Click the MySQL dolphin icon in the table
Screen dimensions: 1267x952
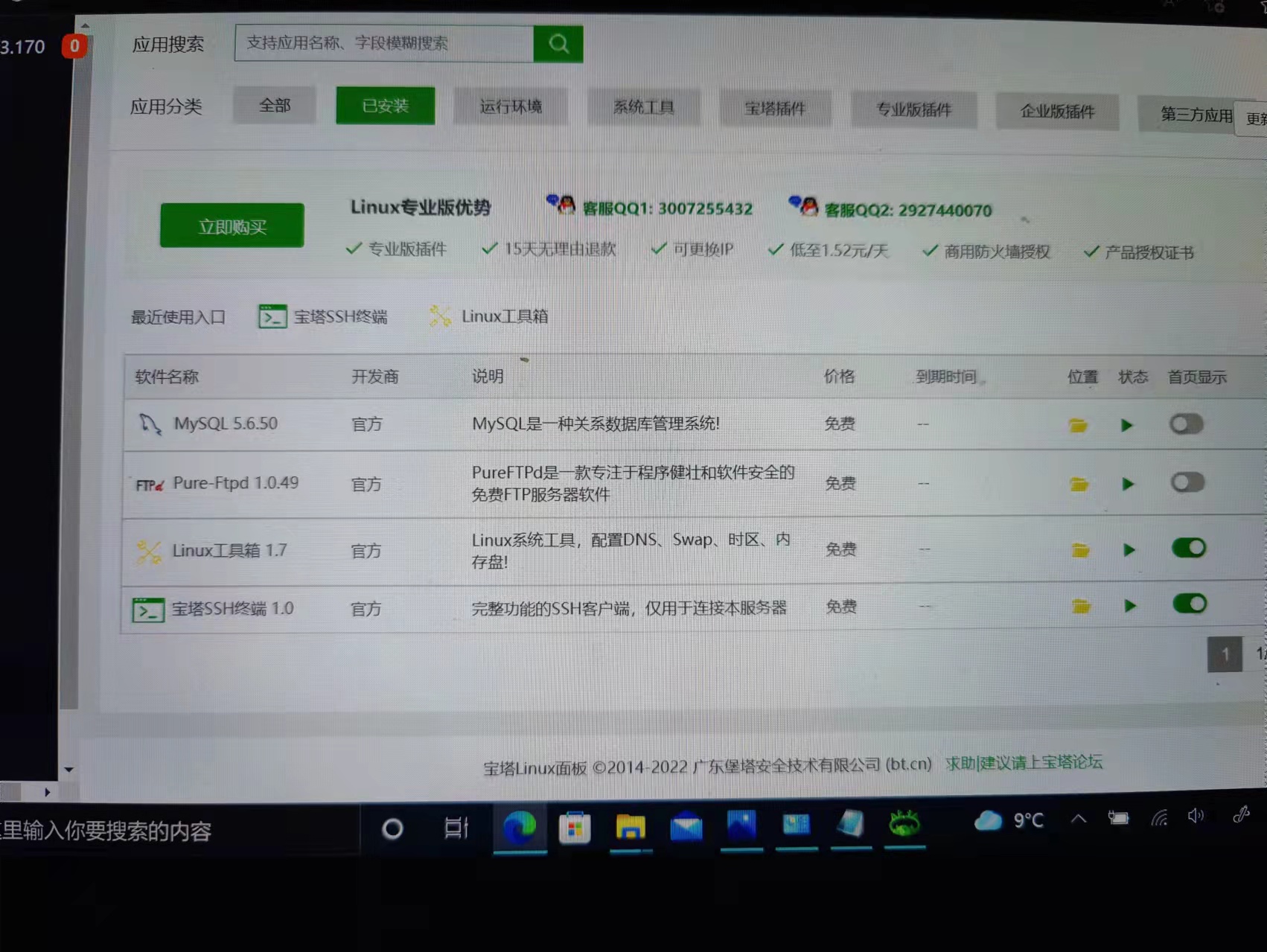point(150,424)
